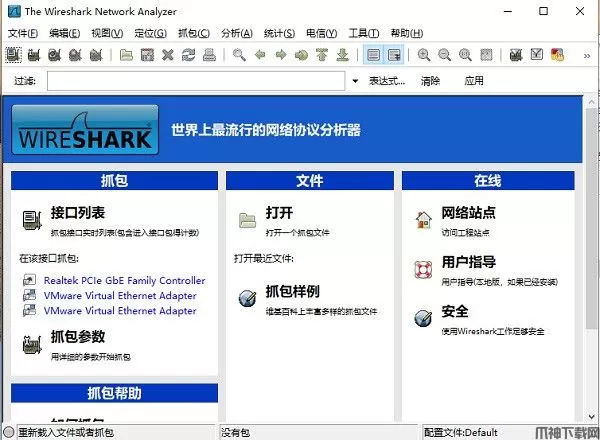Click the 表达式... filter button

pos(388,80)
